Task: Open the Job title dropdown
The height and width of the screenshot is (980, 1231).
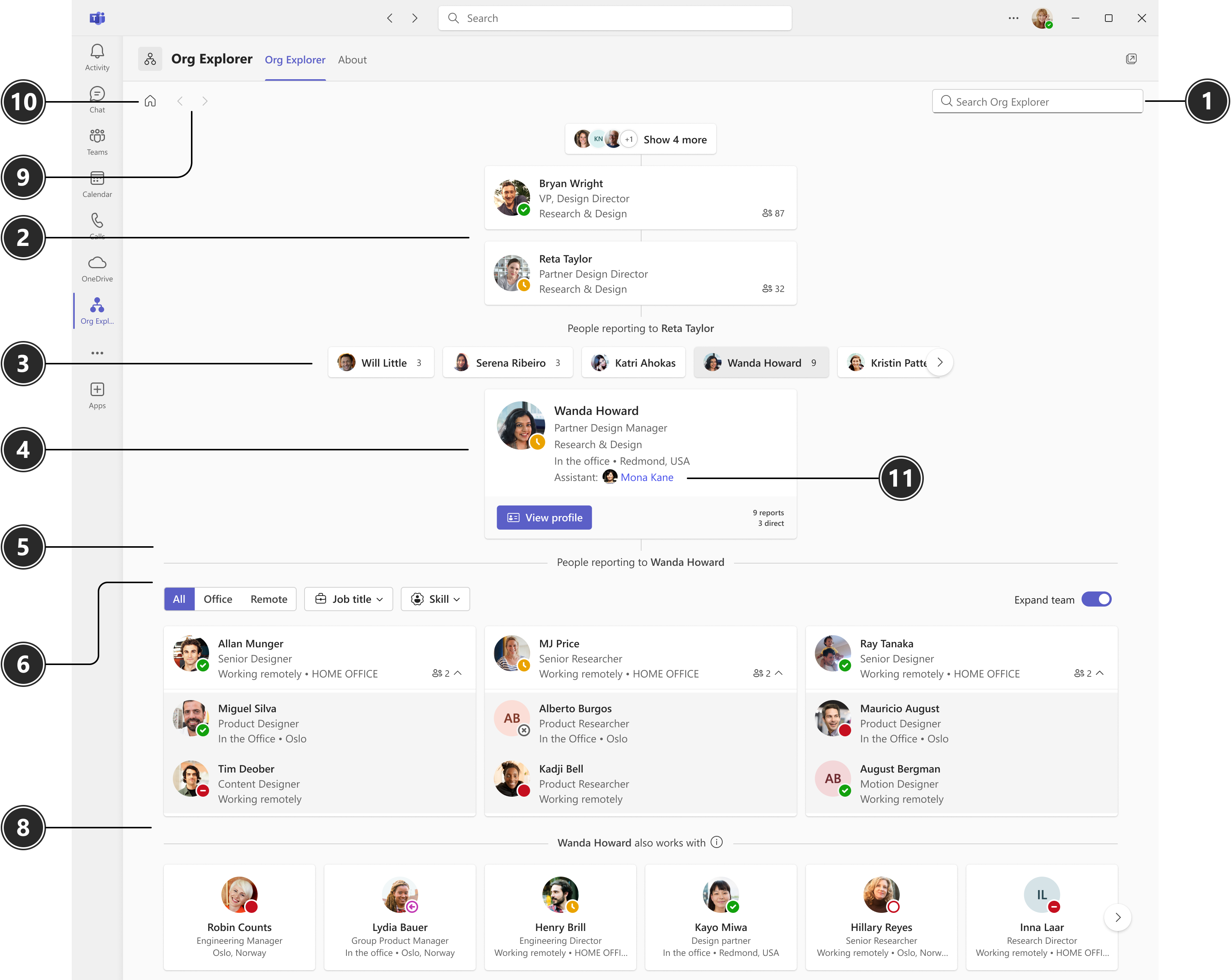Action: point(348,599)
